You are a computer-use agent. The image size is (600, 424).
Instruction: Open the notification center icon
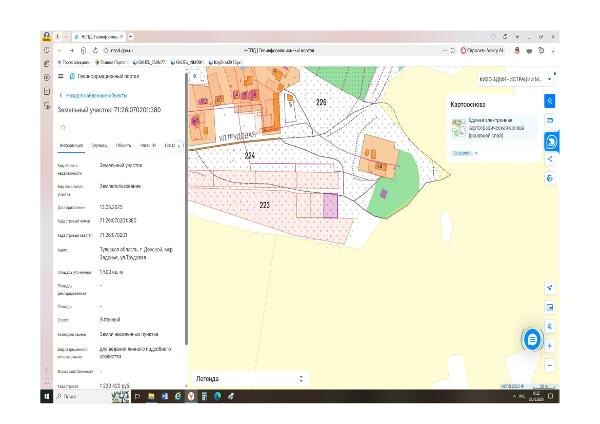(551, 396)
